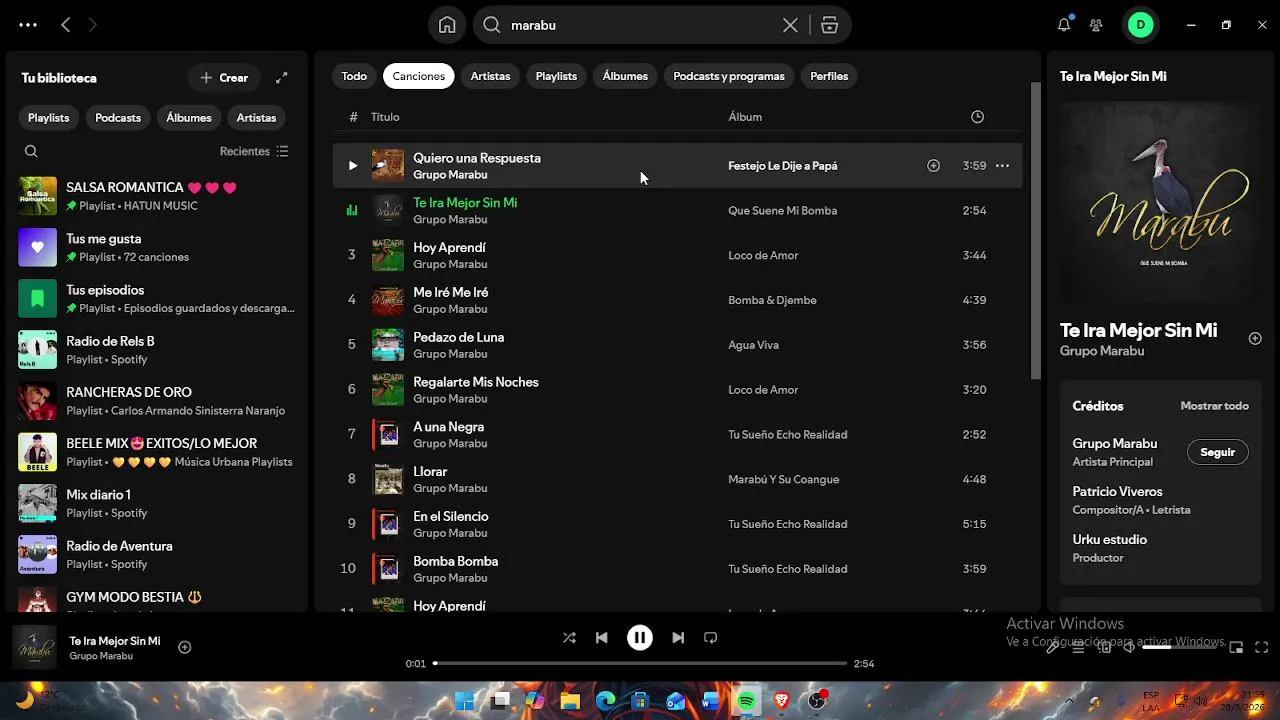Image resolution: width=1280 pixels, height=720 pixels.
Task: Open Tus episodios in library
Action: coord(157,298)
